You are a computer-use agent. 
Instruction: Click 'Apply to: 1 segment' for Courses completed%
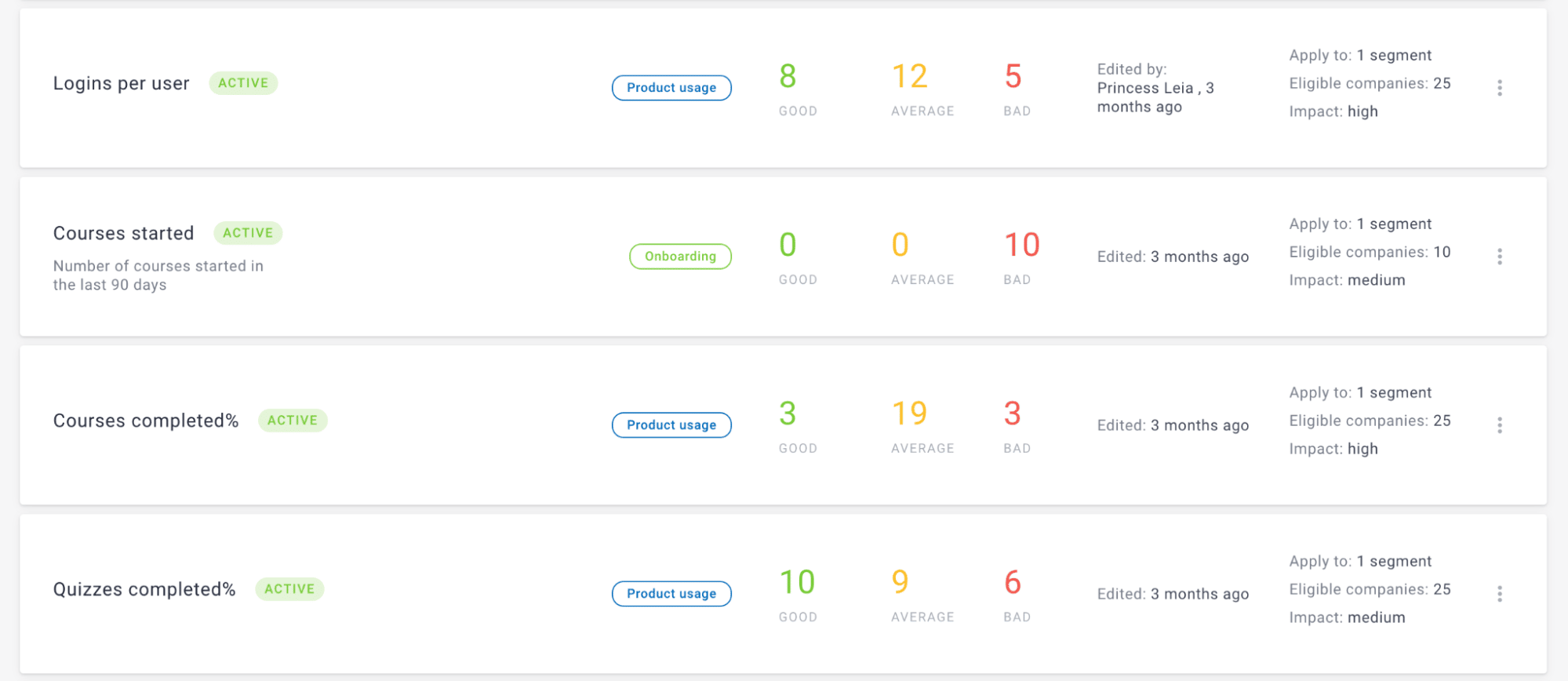[x=1360, y=393]
